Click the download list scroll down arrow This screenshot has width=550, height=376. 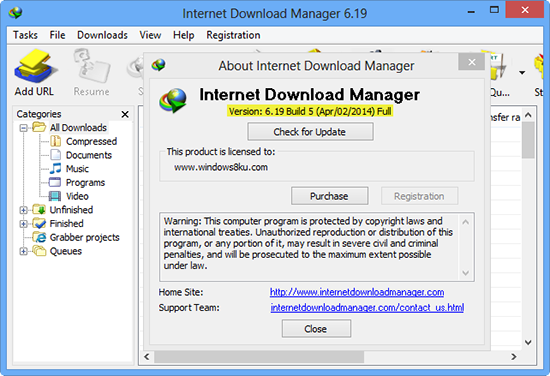(x=528, y=342)
